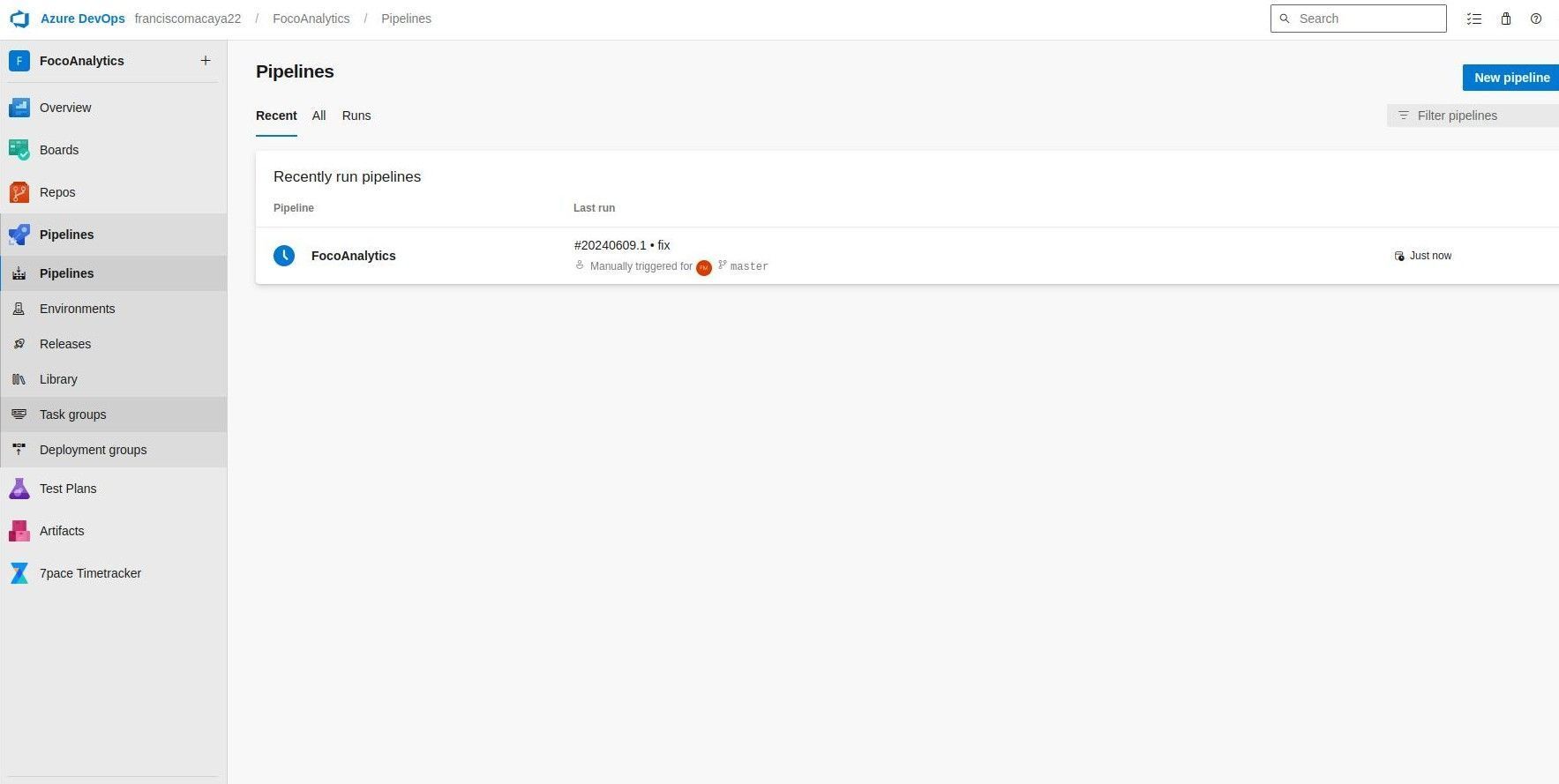Select Deployment groups in the sidebar
The image size is (1559, 784).
click(x=114, y=450)
